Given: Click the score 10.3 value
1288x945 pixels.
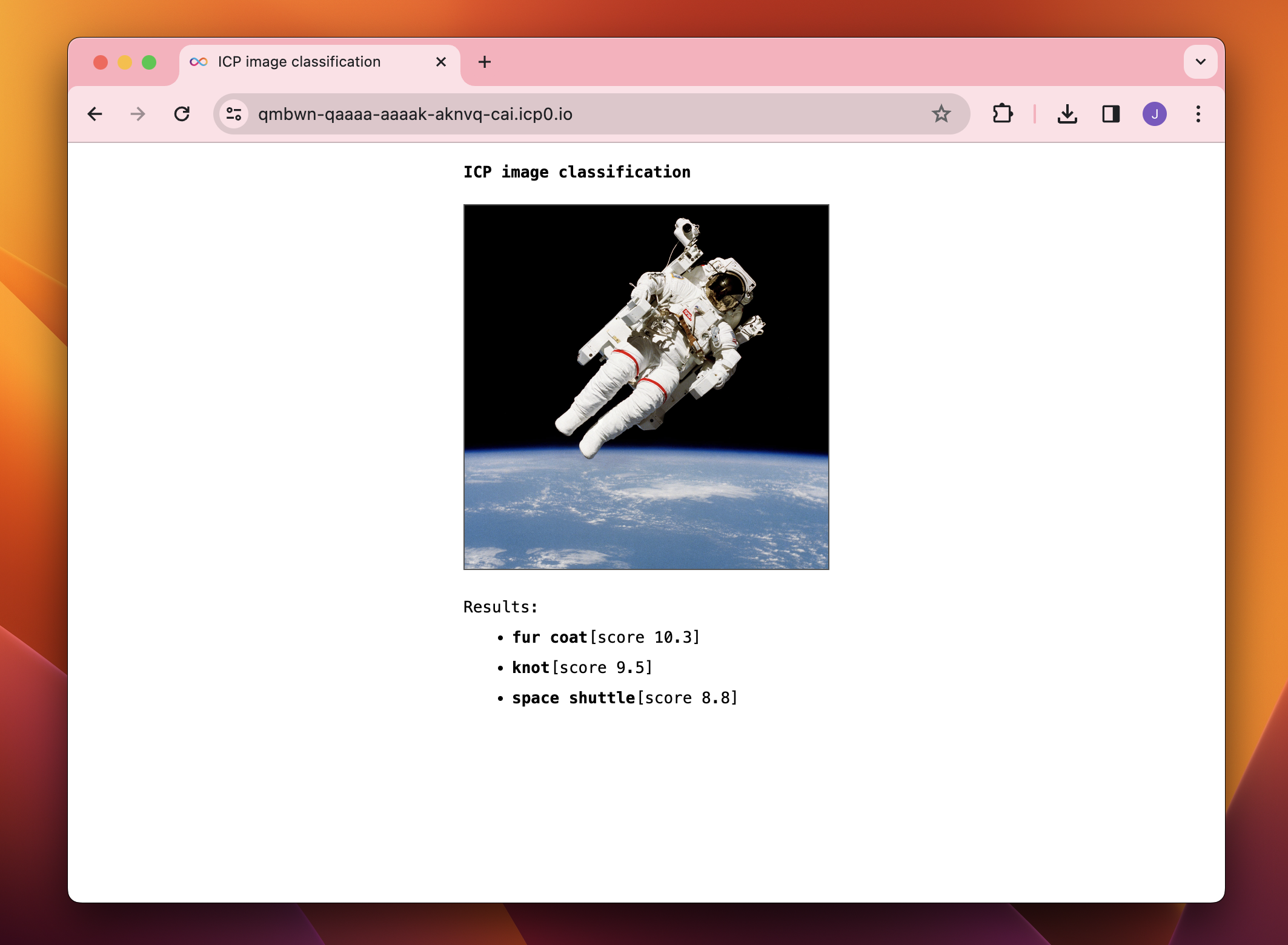Looking at the screenshot, I should click(x=645, y=637).
